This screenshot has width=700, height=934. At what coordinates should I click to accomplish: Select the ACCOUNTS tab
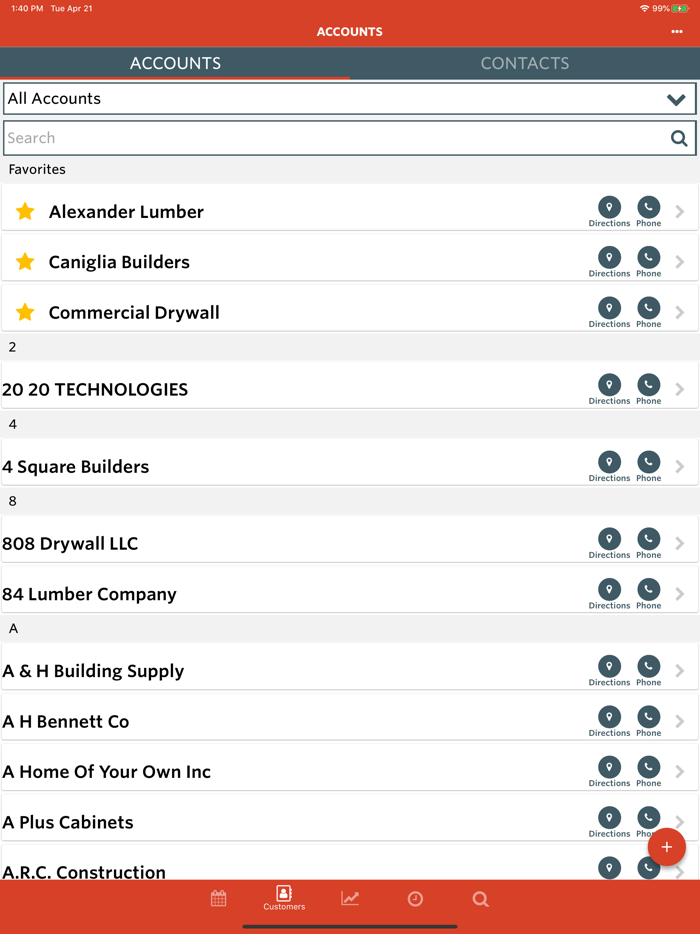click(x=175, y=63)
